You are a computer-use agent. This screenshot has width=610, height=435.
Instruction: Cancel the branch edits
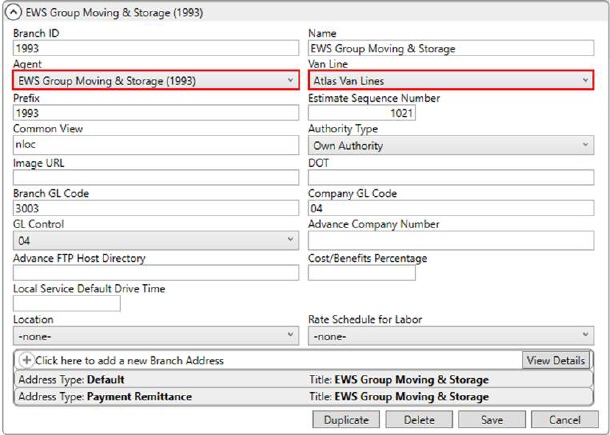[564, 420]
